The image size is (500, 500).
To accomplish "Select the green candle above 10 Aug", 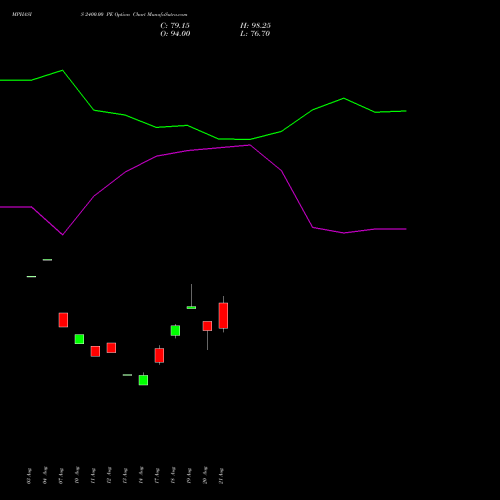I will [79, 339].
